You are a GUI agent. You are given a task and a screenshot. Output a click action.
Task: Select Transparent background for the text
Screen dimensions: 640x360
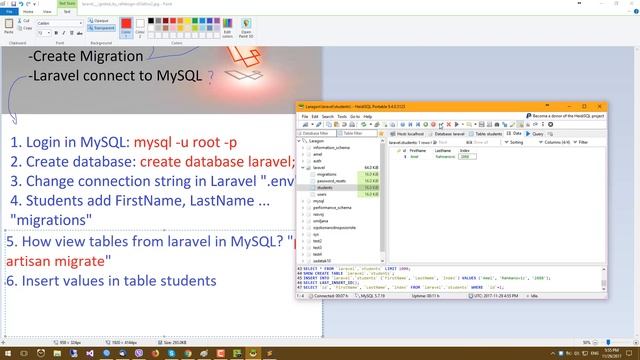tap(102, 28)
